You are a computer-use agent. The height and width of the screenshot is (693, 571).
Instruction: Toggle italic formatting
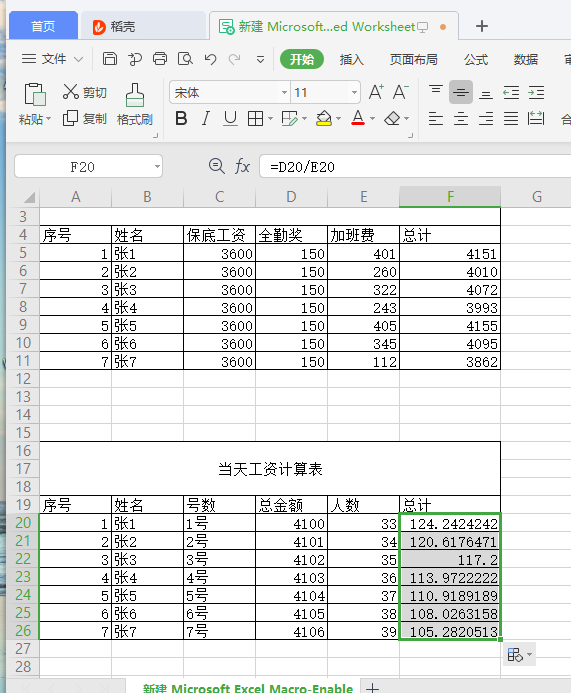point(206,118)
